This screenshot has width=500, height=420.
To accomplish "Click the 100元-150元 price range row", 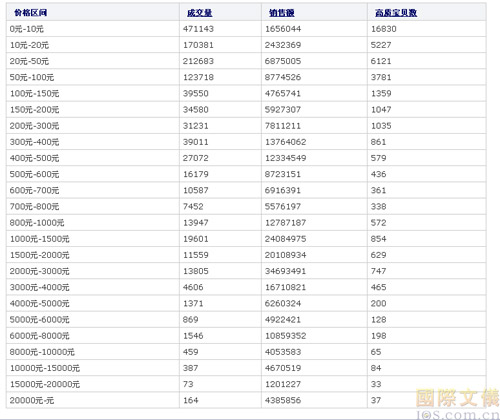I will click(x=246, y=93).
